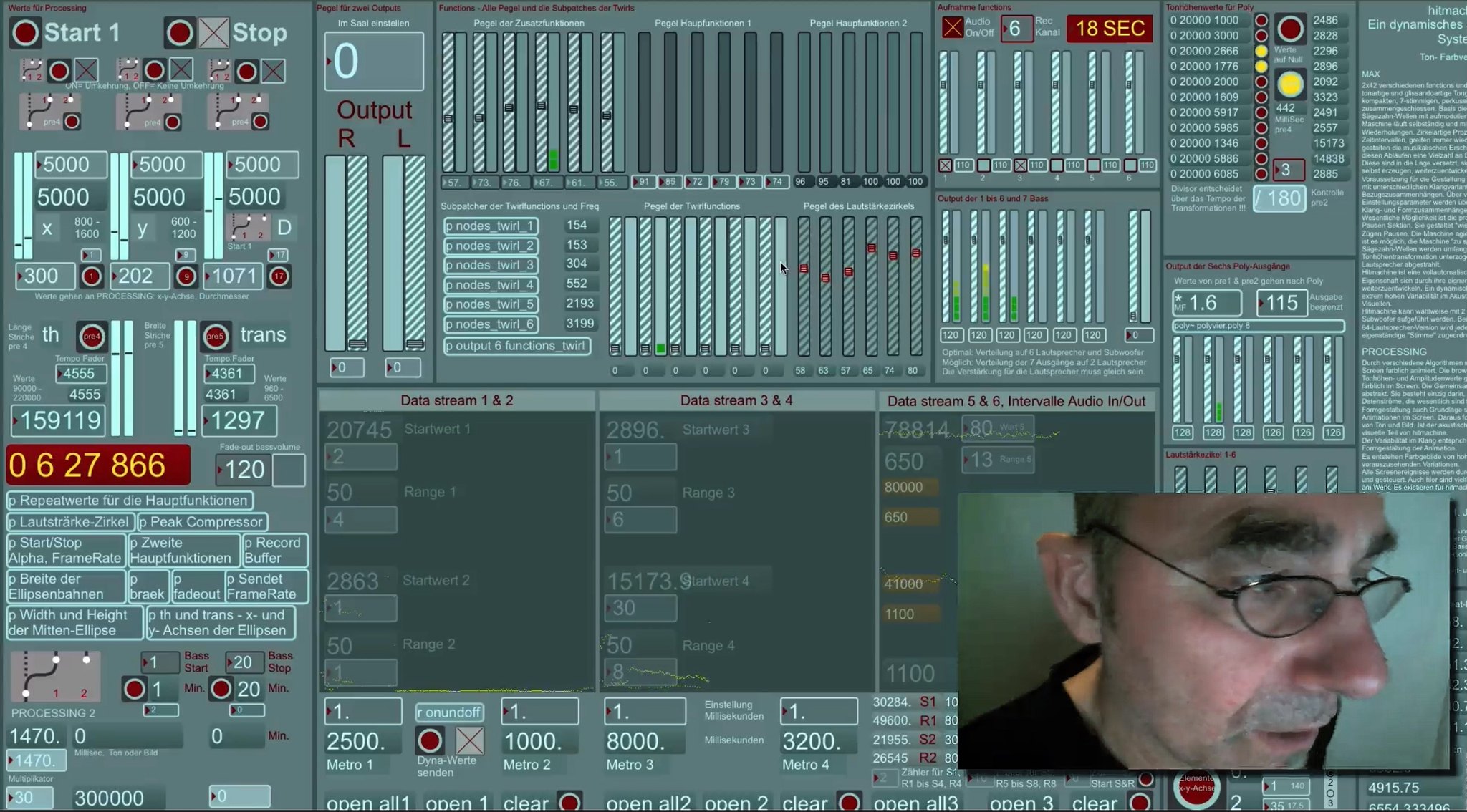
Task: Click the gate switch icon beside the D label
Action: pyautogui.click(x=247, y=227)
